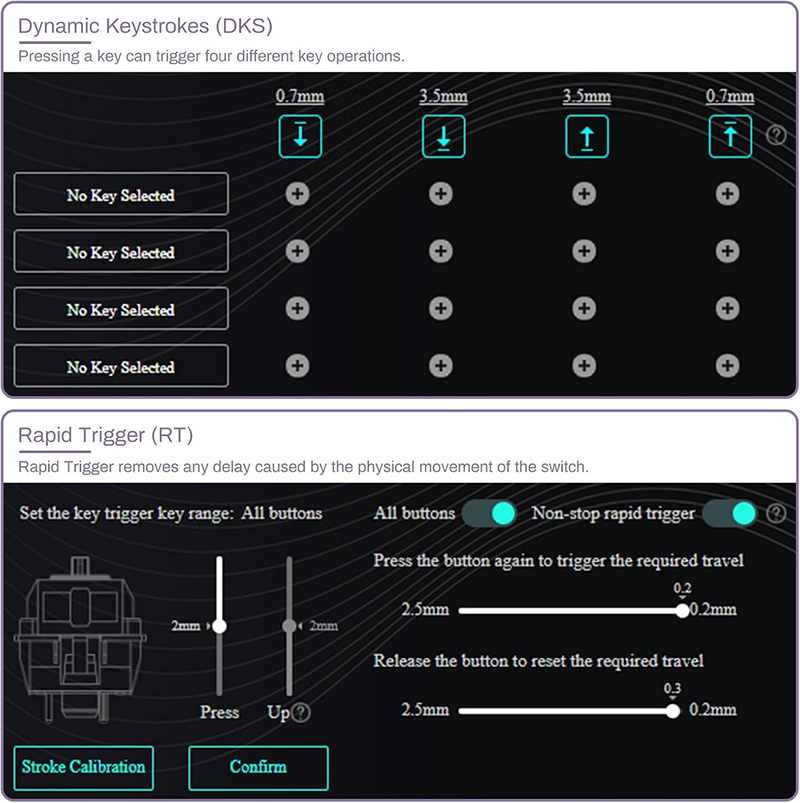Choose the third No Key Selected slot

tap(121, 309)
